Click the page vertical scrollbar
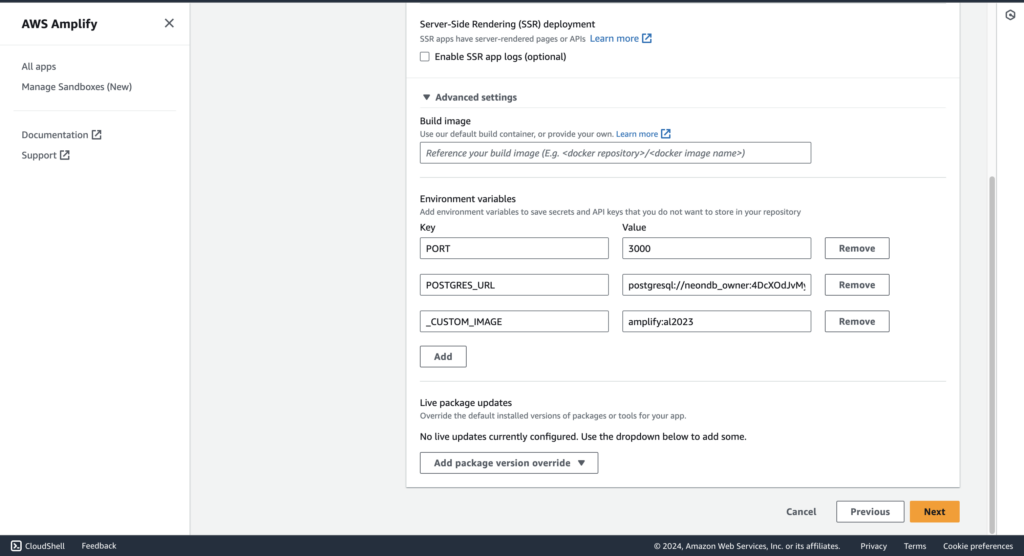Viewport: 1024px width, 556px height. pos(993,353)
